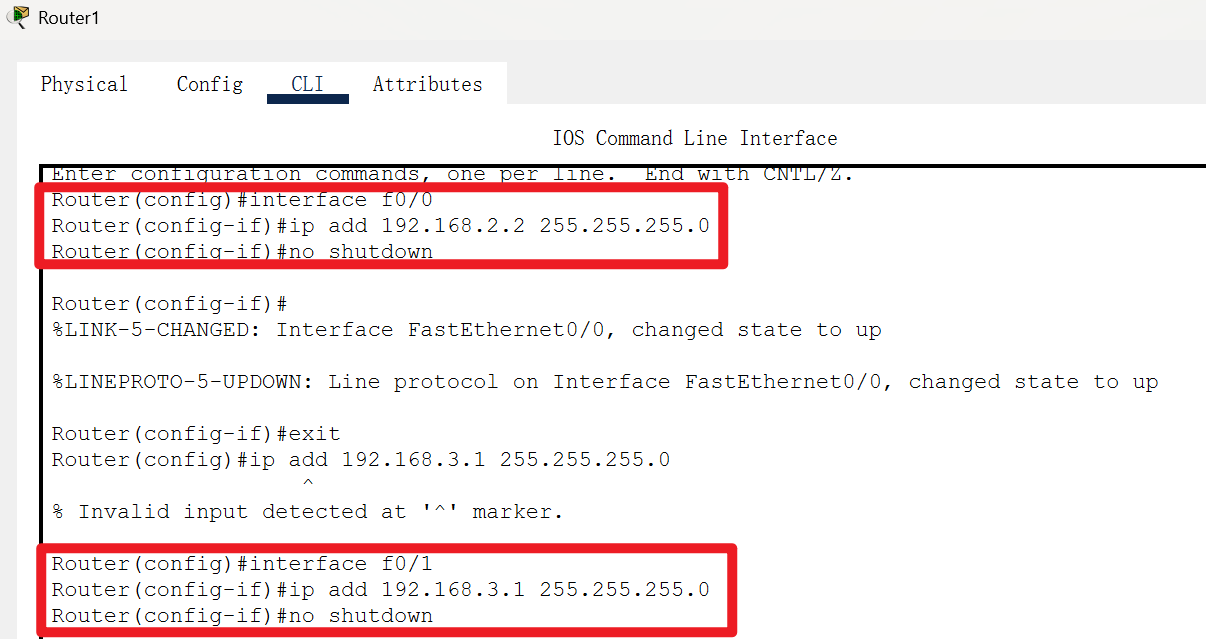Viewport: 1206px width, 639px height.
Task: Select the CLI tab
Action: point(307,84)
